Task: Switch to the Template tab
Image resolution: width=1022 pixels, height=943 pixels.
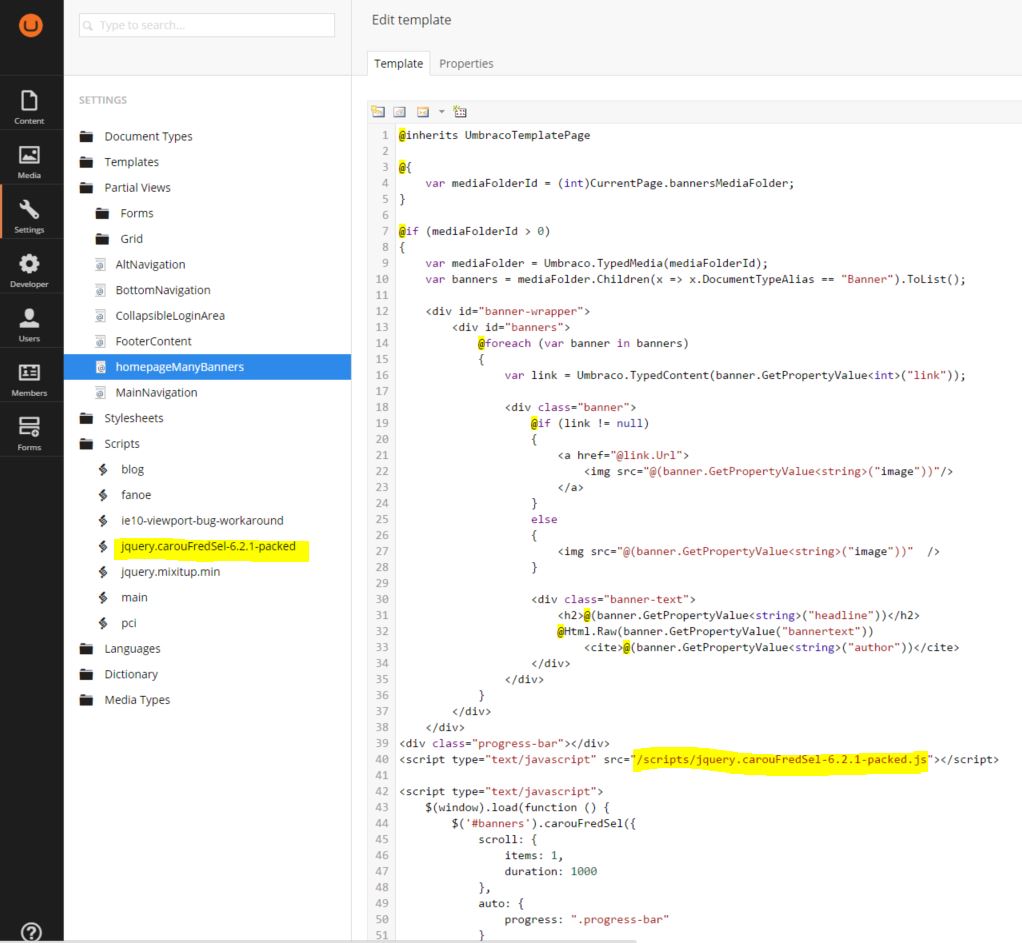Action: (x=398, y=63)
